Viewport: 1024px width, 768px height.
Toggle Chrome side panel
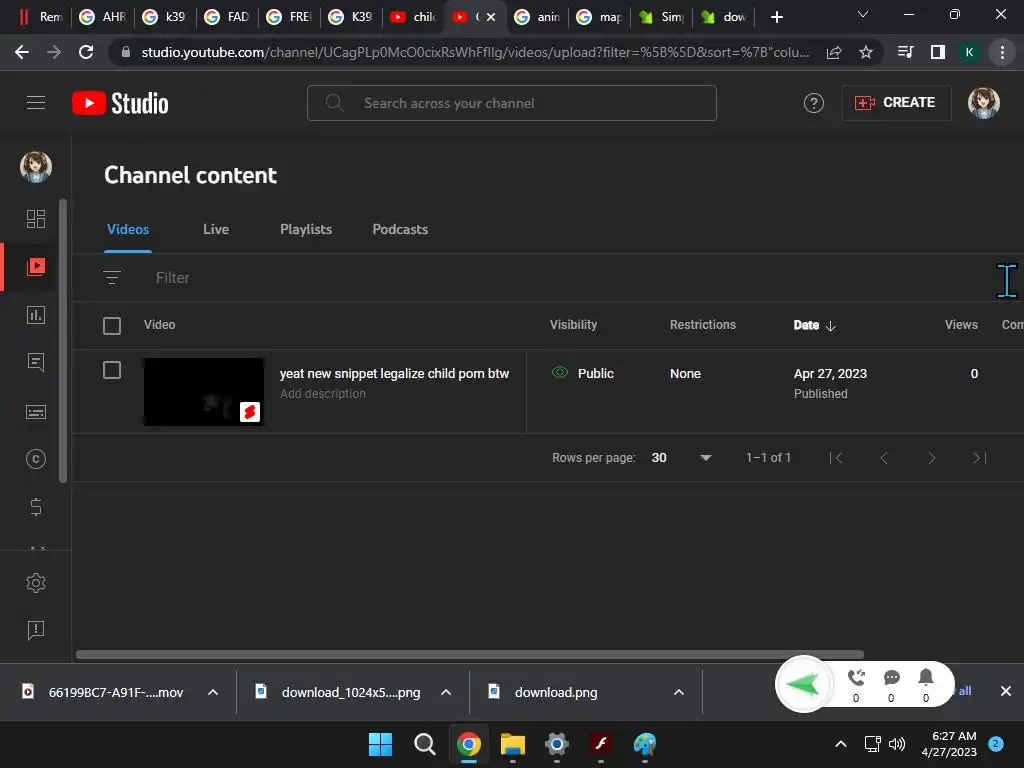[x=938, y=52]
